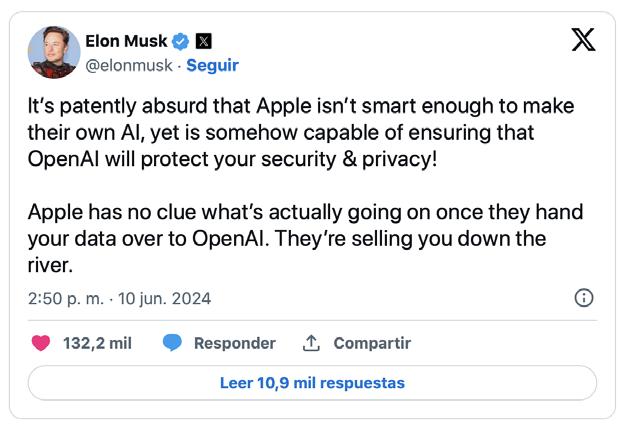Open Leer 10,9 mil respuestas button
626x429 pixels.
[x=312, y=383]
